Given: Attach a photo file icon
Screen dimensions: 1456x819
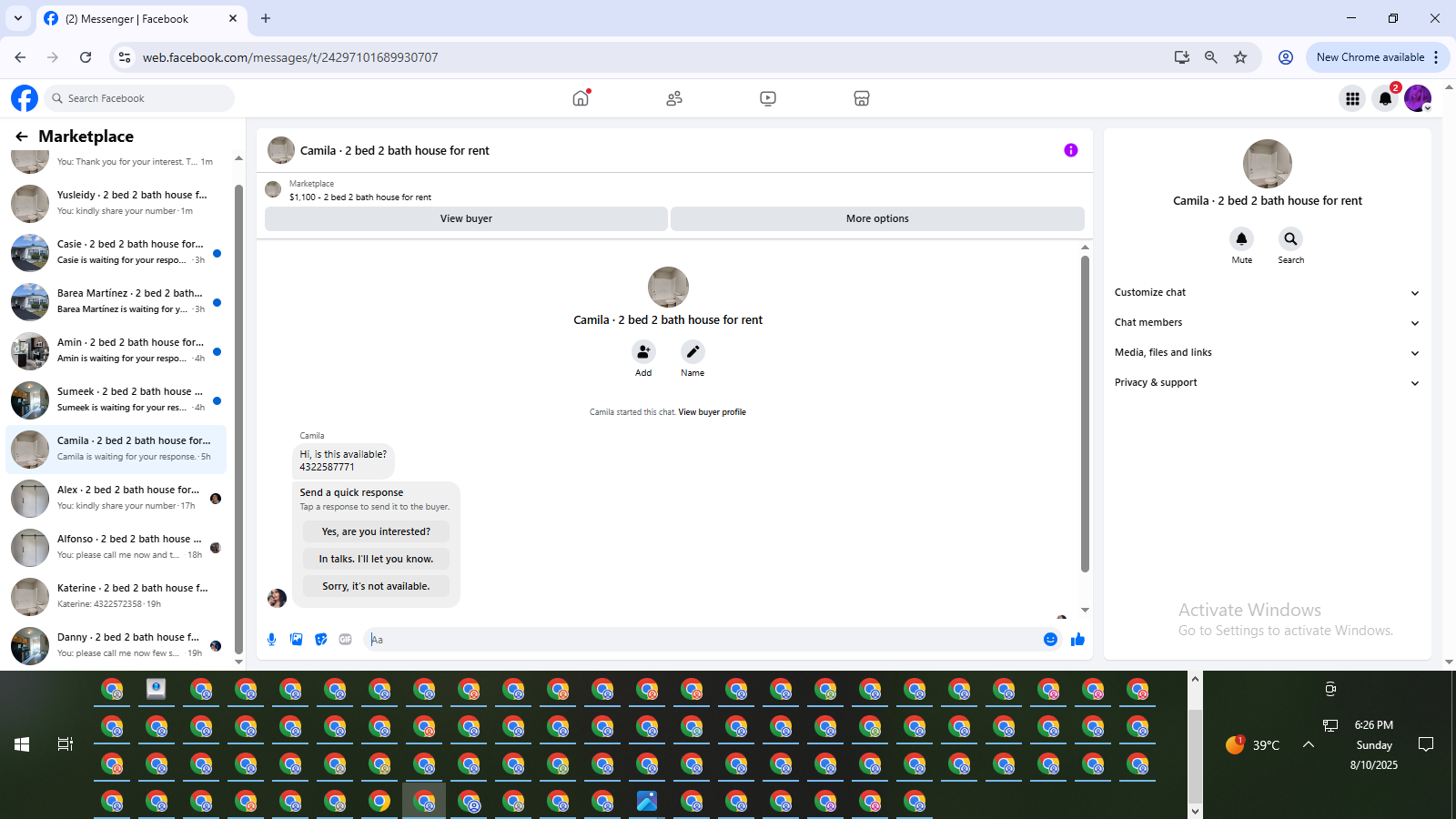Looking at the screenshot, I should [296, 640].
